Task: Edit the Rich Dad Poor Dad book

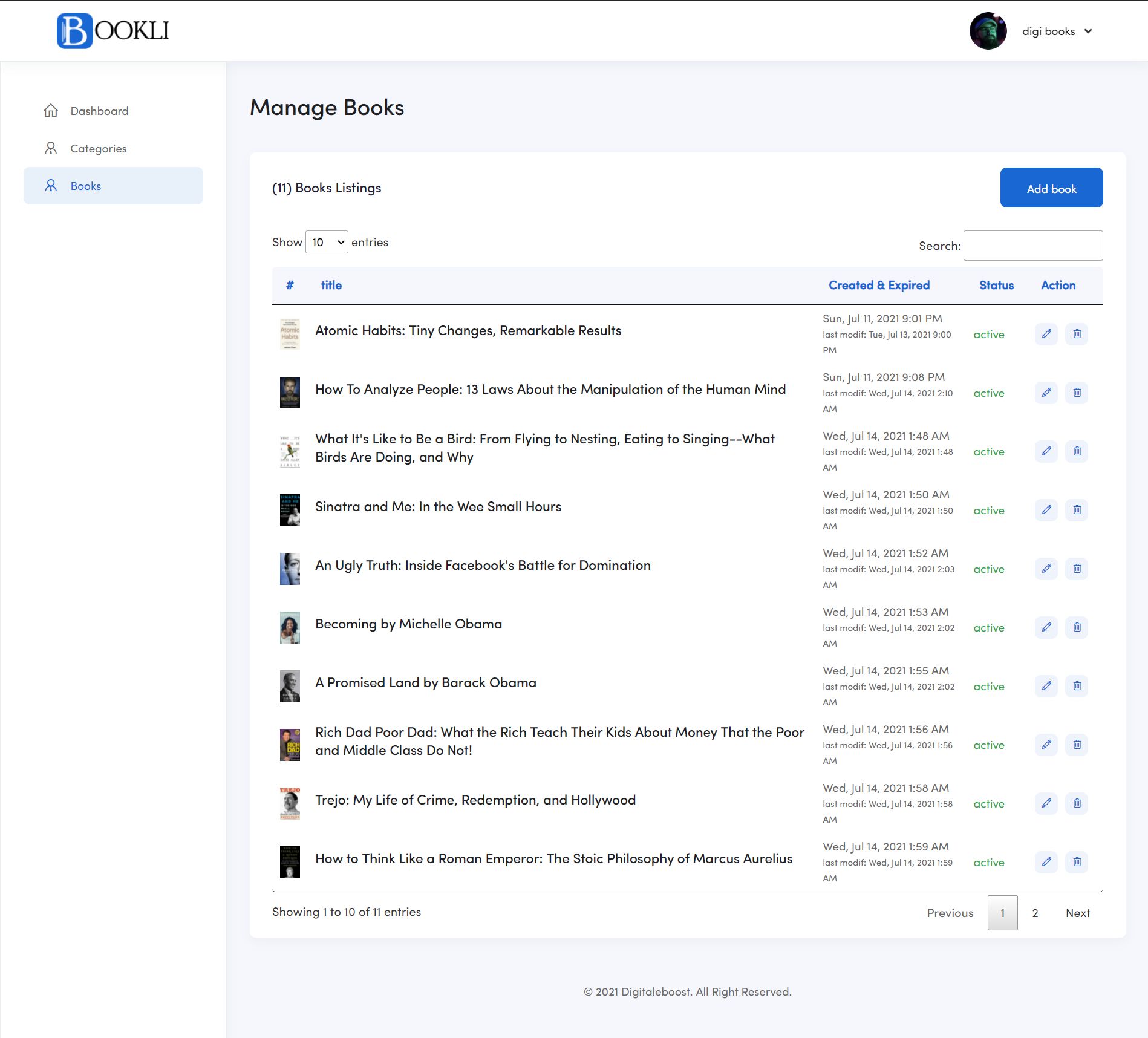Action: pos(1046,745)
